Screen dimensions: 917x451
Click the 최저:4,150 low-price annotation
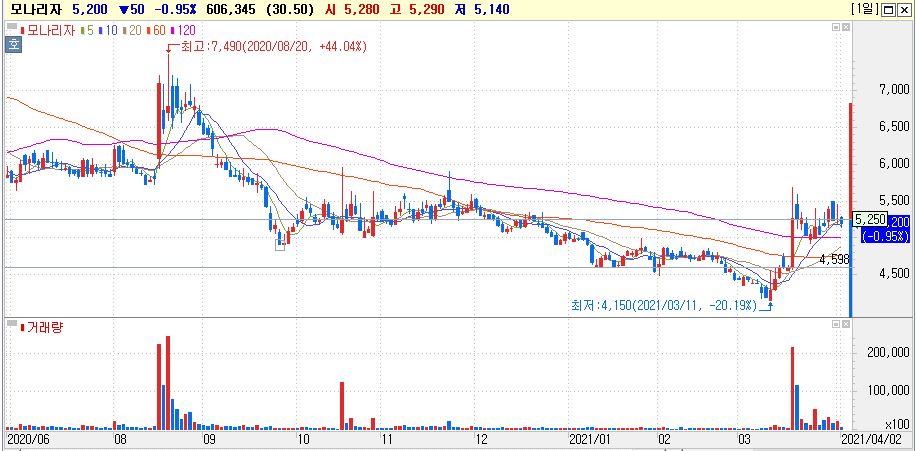tap(663, 305)
